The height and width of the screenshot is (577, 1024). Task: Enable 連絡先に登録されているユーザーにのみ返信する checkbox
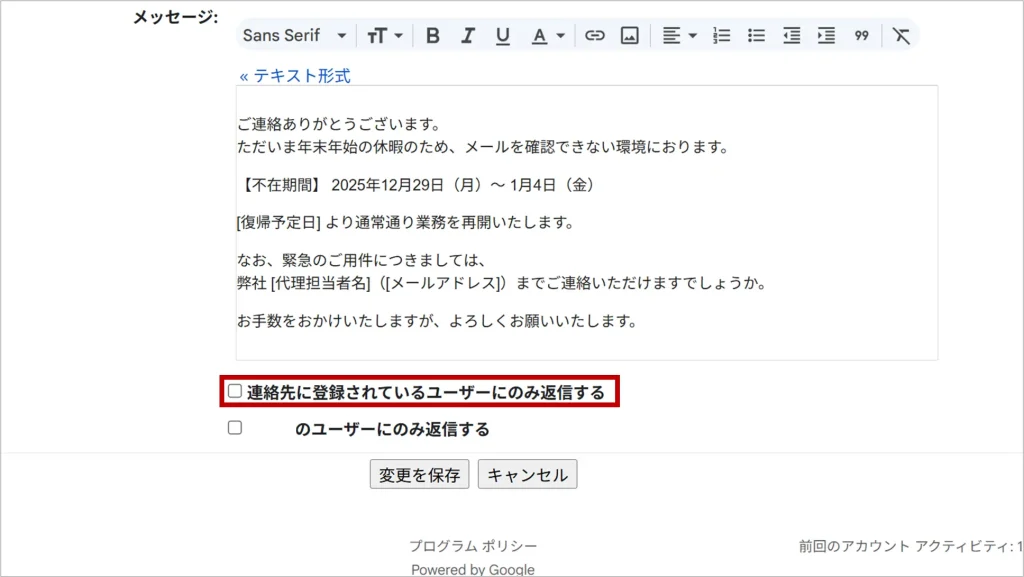click(235, 391)
